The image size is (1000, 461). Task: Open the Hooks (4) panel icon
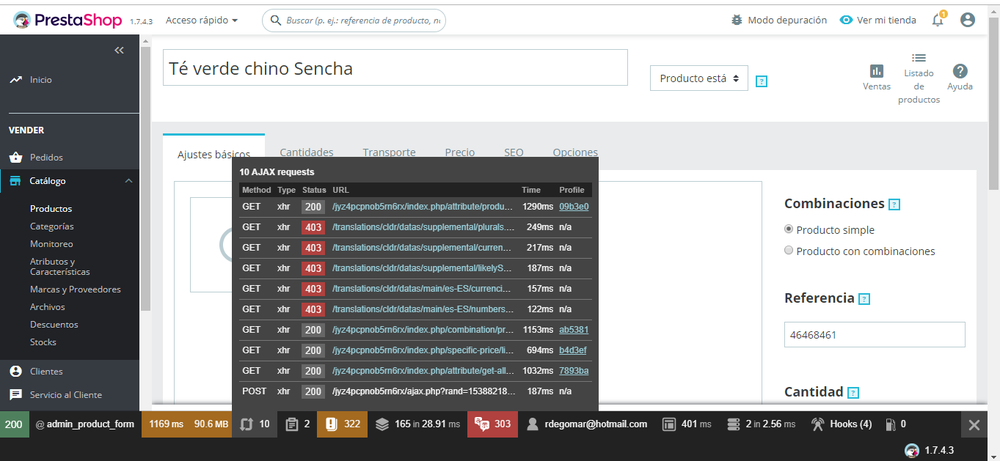click(x=841, y=424)
